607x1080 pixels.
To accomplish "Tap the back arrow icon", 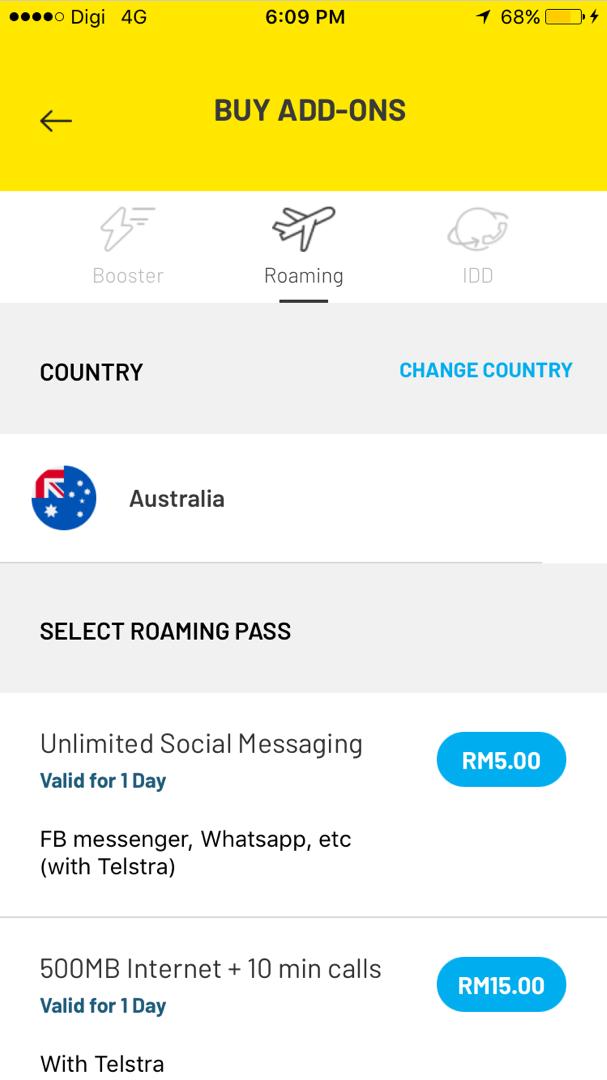I will point(56,121).
